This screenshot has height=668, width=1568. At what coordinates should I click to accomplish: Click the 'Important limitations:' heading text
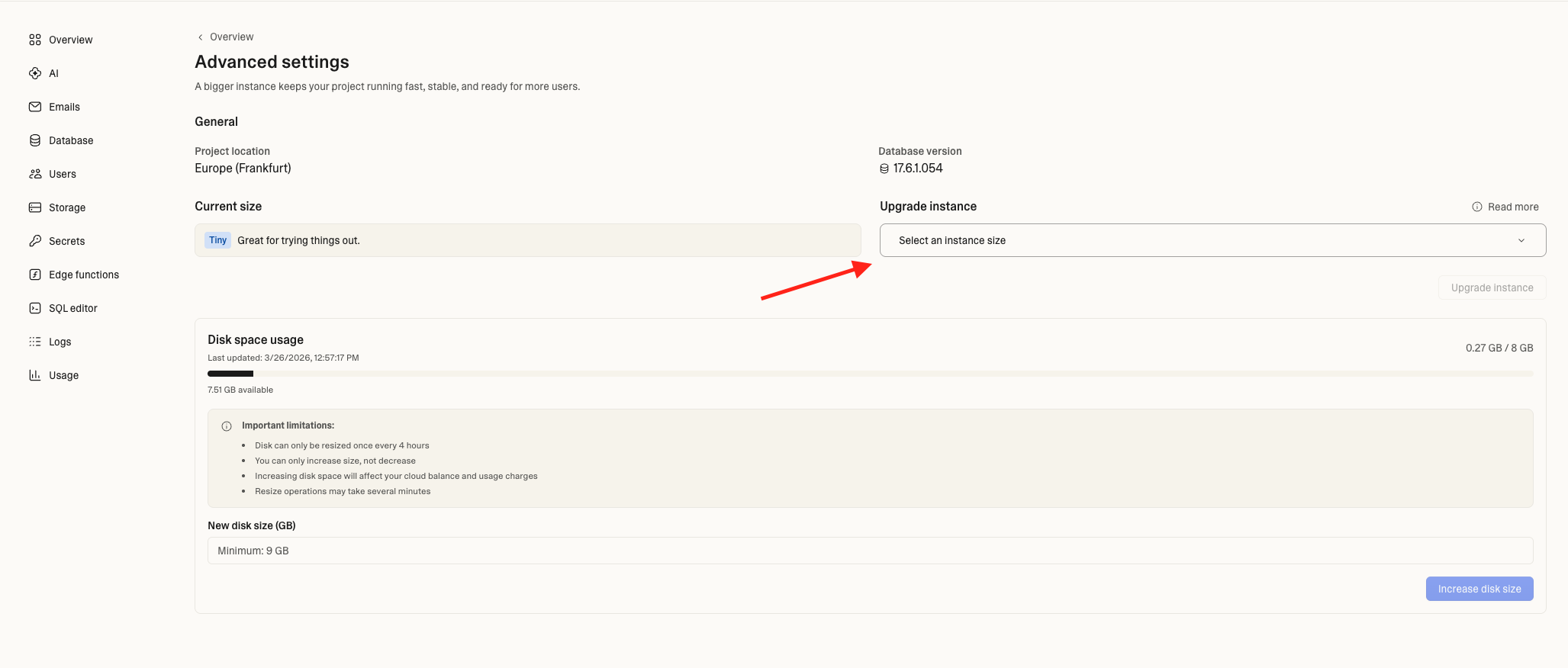click(288, 426)
